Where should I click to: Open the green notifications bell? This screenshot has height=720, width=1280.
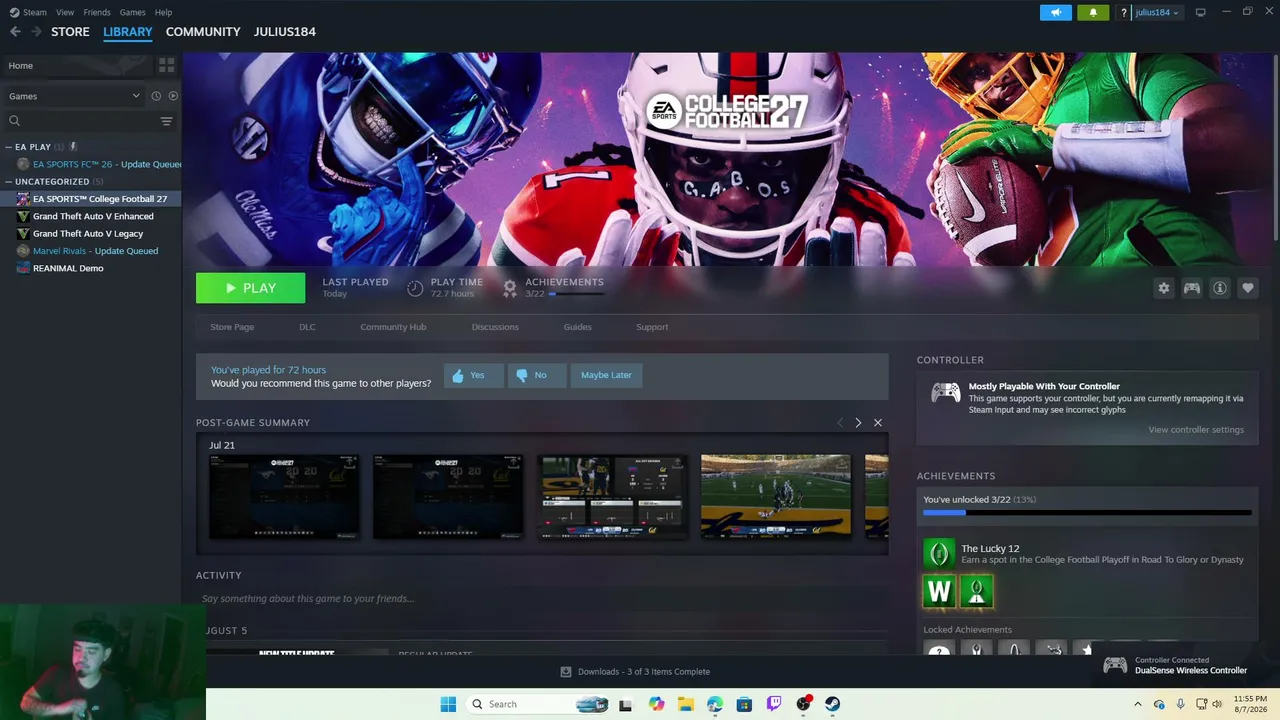point(1093,12)
